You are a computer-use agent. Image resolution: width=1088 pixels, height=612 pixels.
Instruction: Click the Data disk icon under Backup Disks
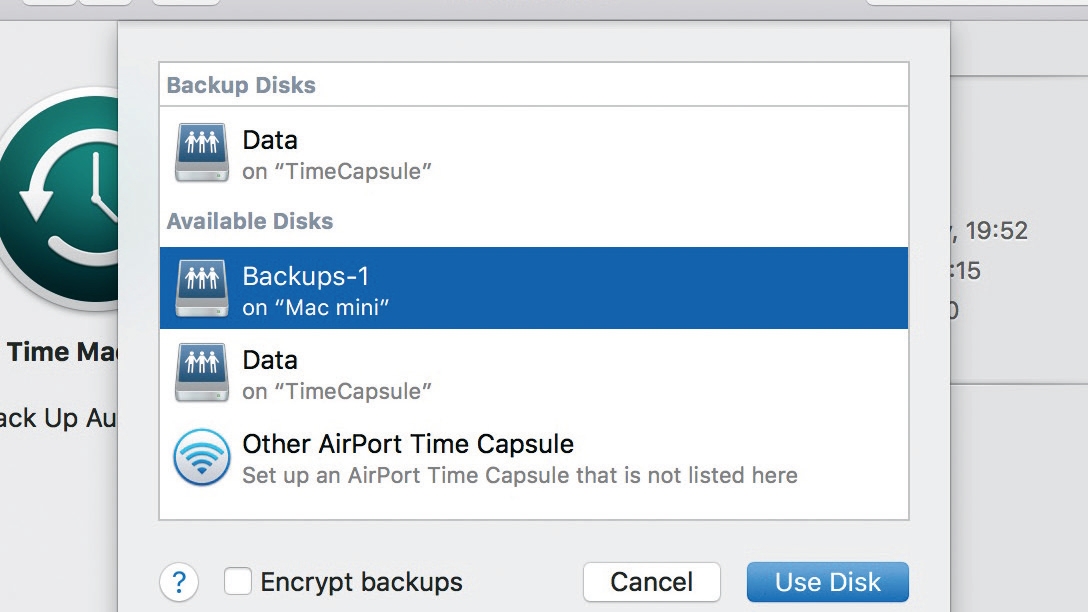pos(201,152)
